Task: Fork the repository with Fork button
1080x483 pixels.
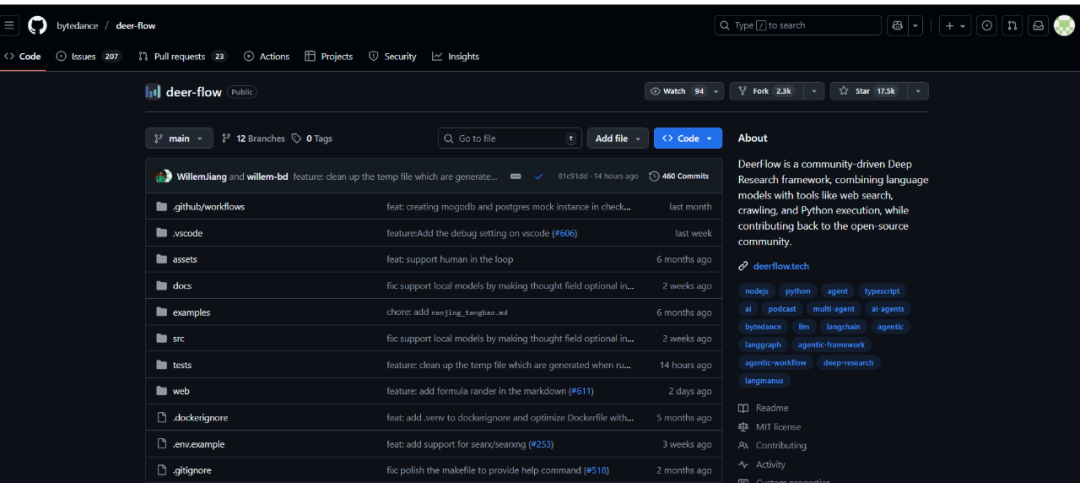Action: point(767,91)
